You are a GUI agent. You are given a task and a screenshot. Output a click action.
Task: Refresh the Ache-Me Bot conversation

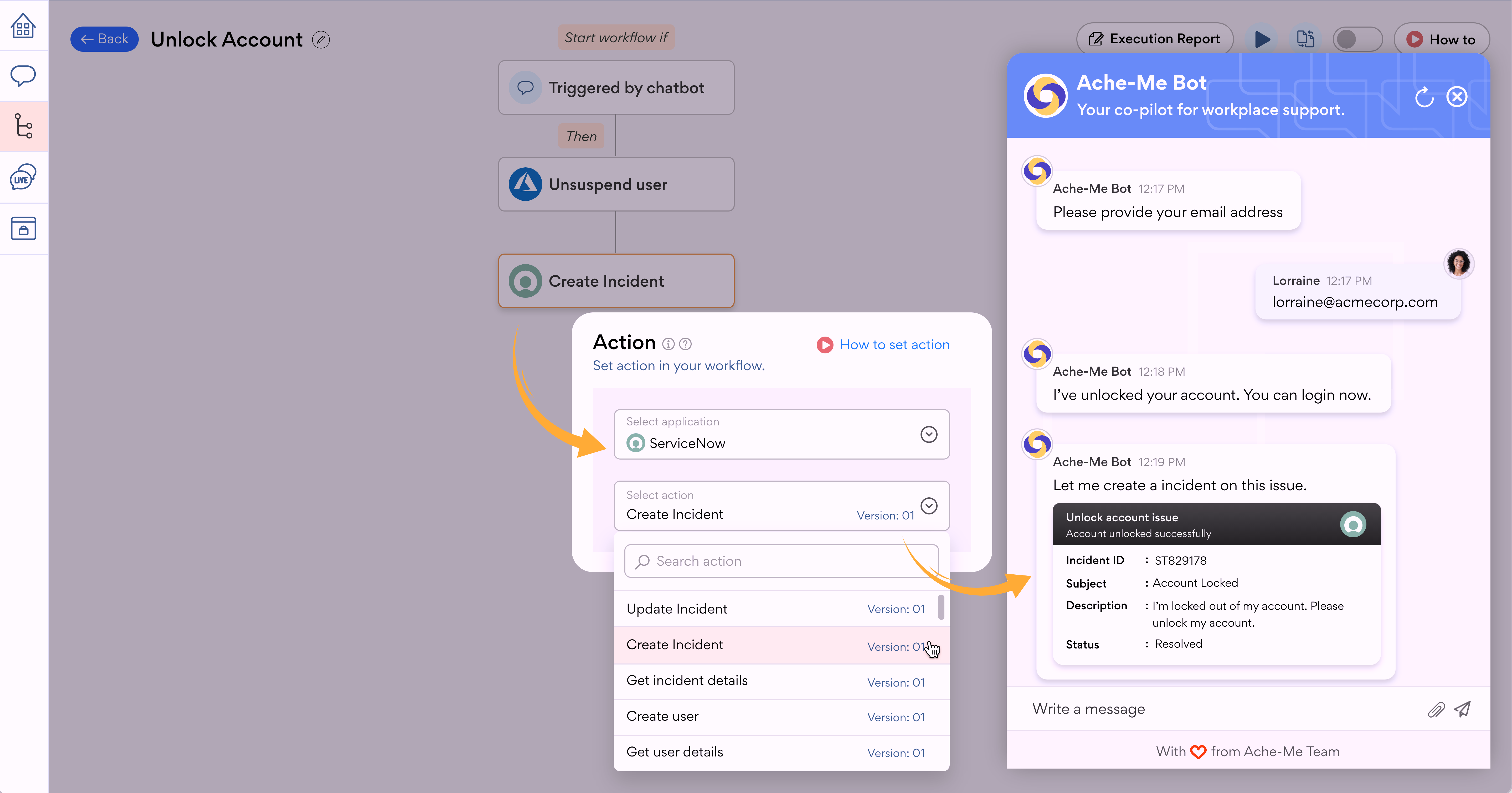coord(1424,97)
